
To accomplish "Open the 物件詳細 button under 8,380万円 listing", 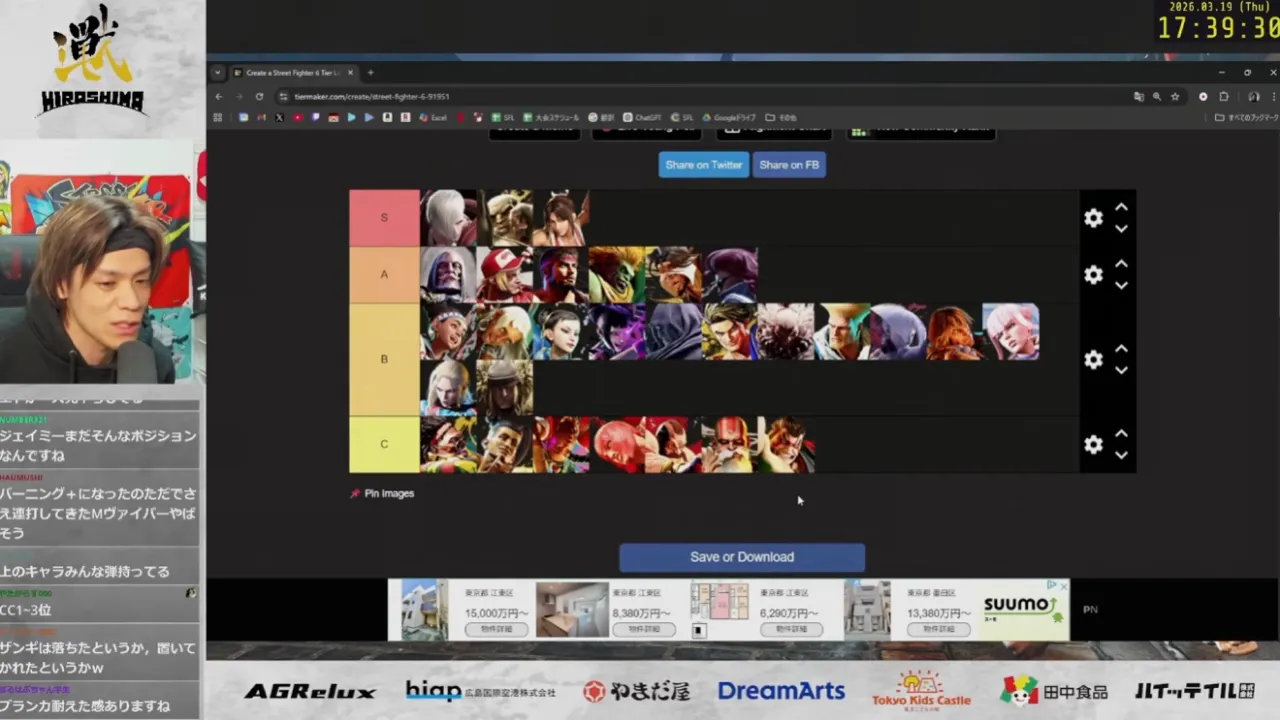I will coord(643,629).
